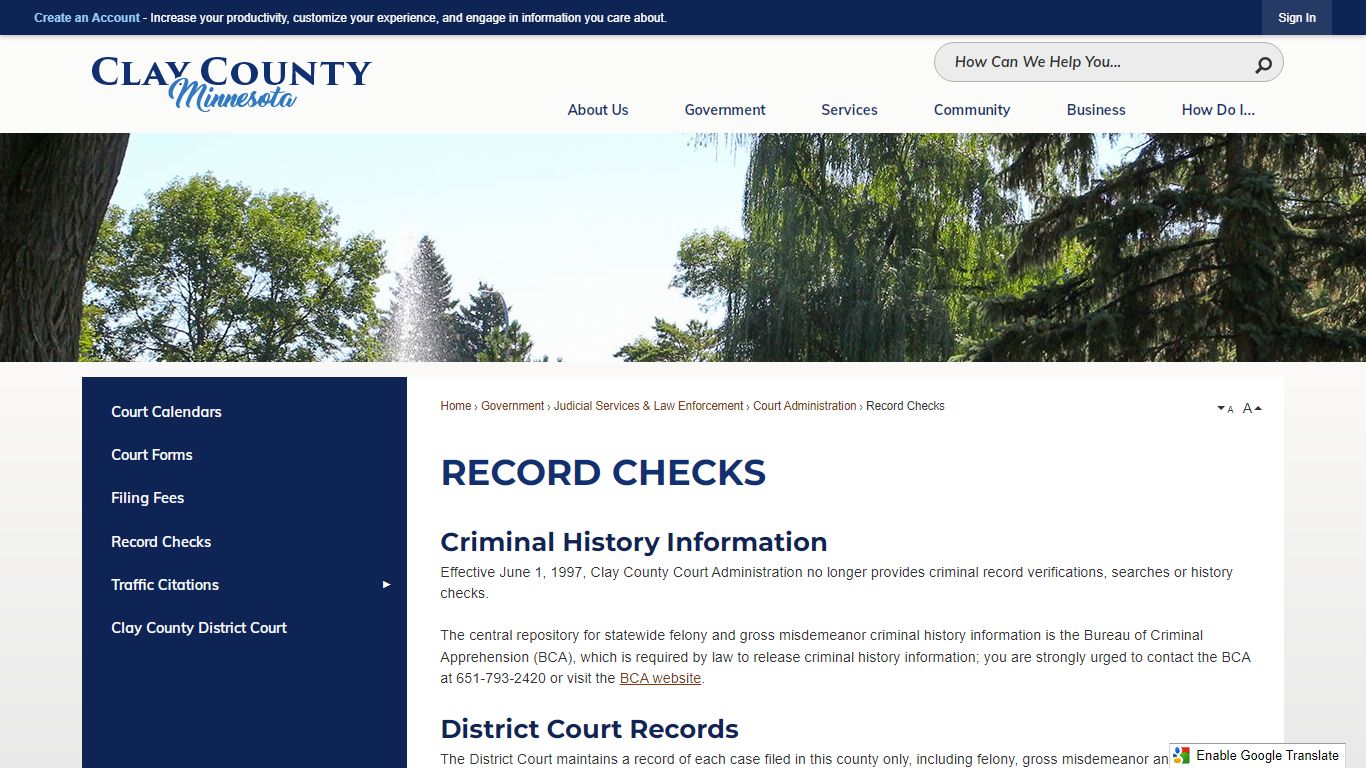Navigate to Court Administration breadcrumb

804,406
